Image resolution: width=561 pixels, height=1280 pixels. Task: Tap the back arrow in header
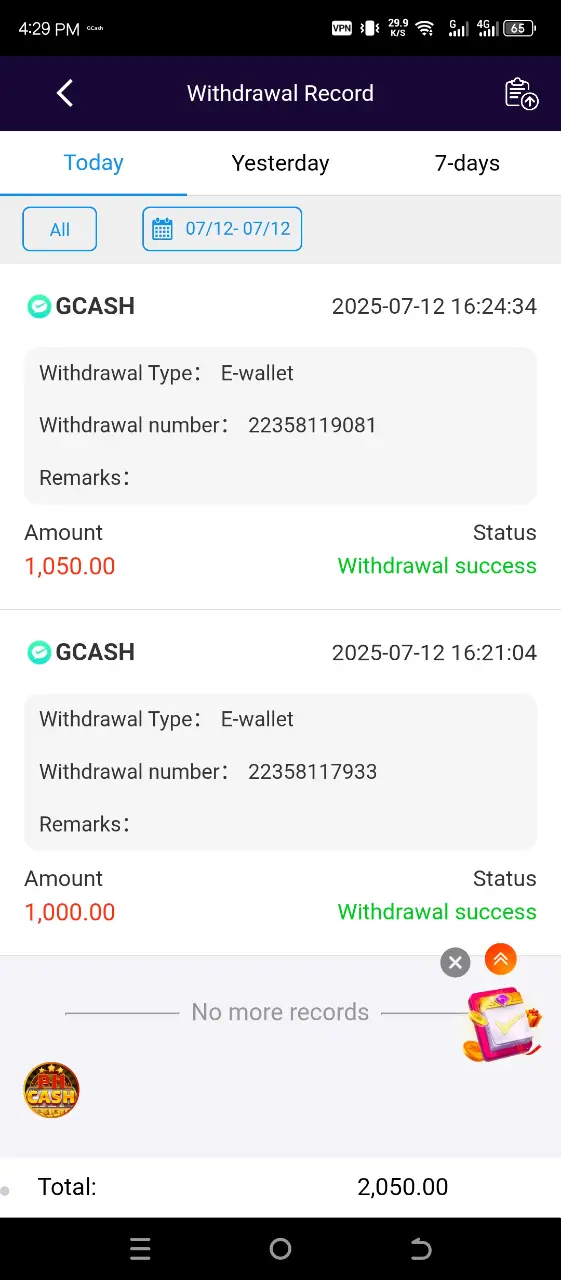coord(65,93)
